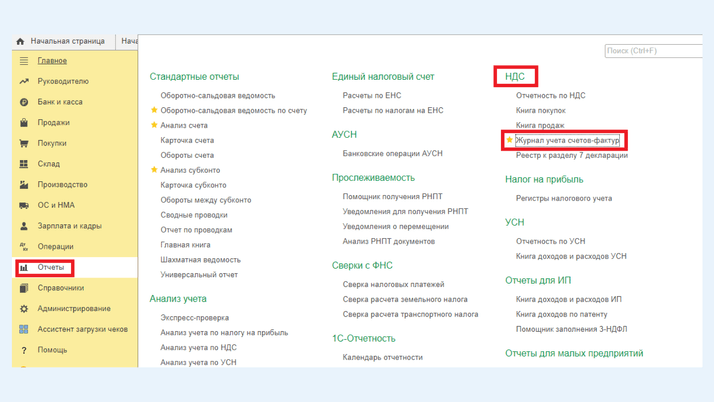
Task: Click the person icon for Зарплата и кадры
Action: point(24,226)
